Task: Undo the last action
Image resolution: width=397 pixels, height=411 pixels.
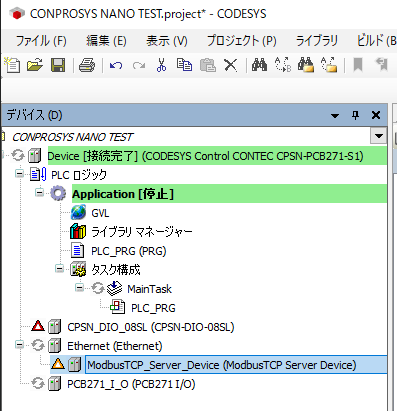Action: (x=116, y=65)
